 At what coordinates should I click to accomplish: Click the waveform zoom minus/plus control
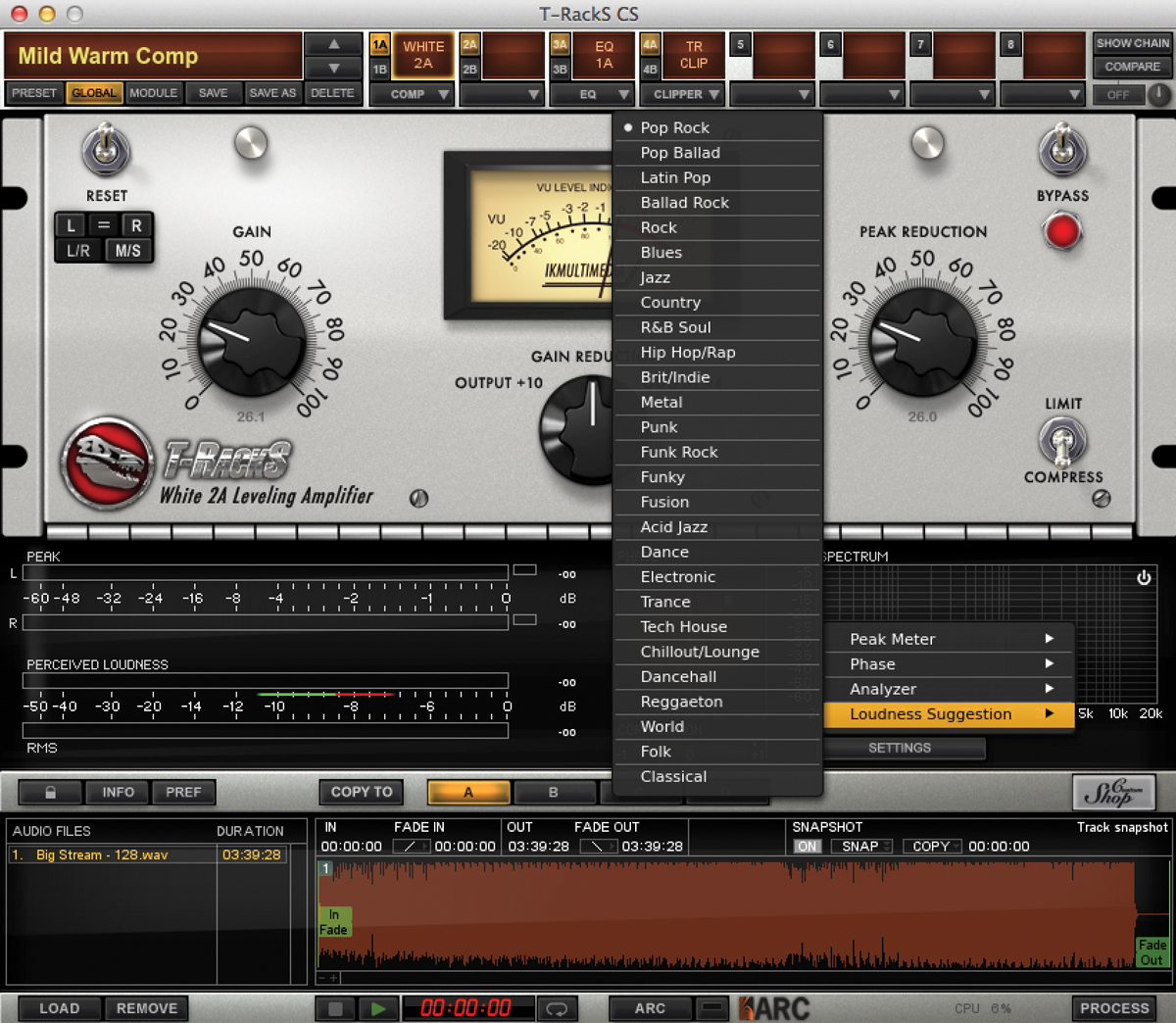pos(329,978)
